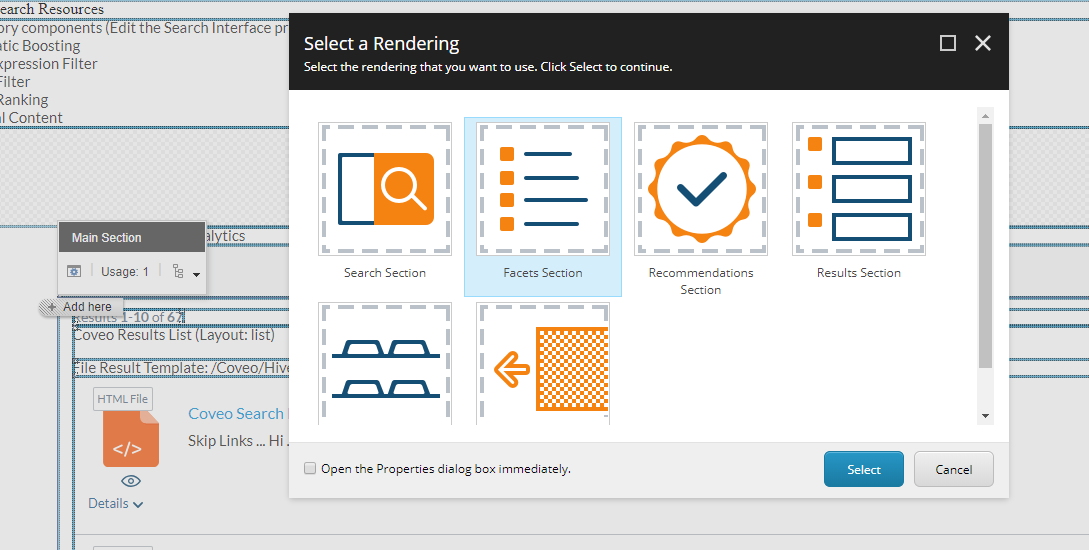Image resolution: width=1089 pixels, height=550 pixels.
Task: Enable Open the Properties dialog box immediately
Action: [x=311, y=468]
